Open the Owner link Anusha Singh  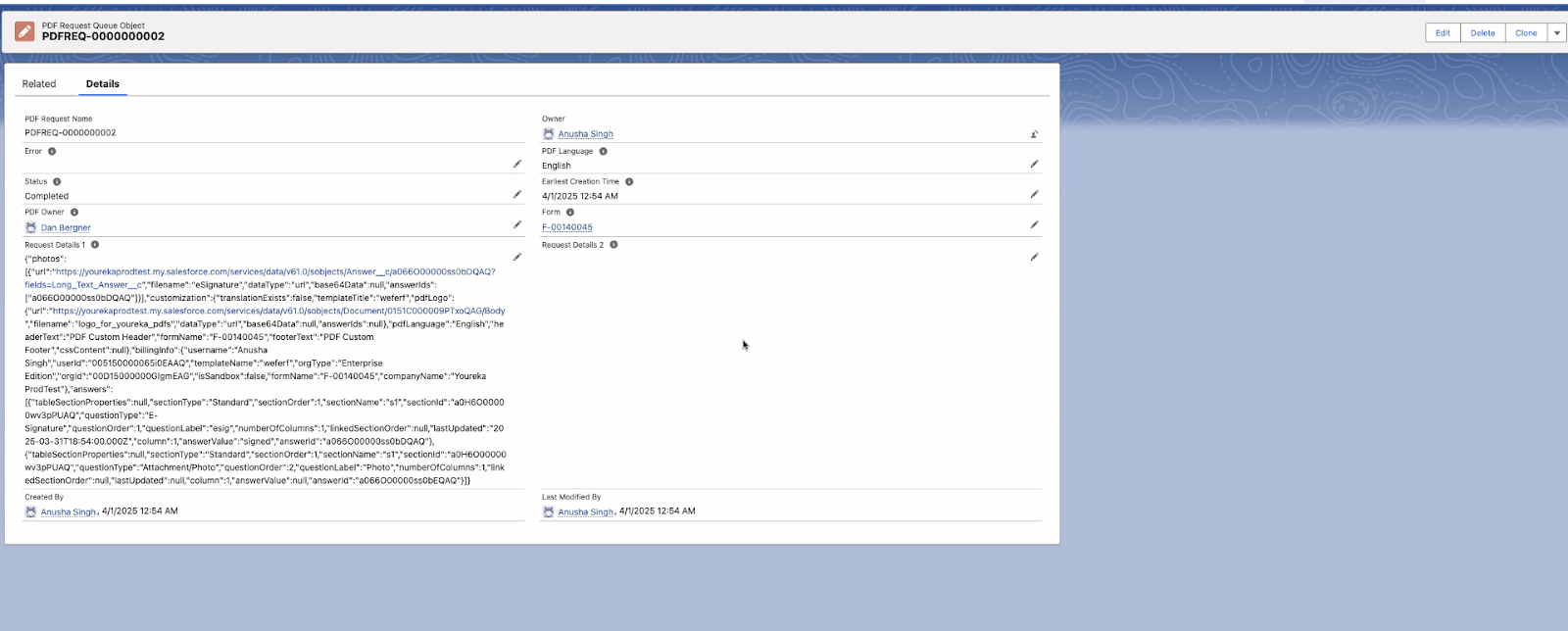point(585,134)
